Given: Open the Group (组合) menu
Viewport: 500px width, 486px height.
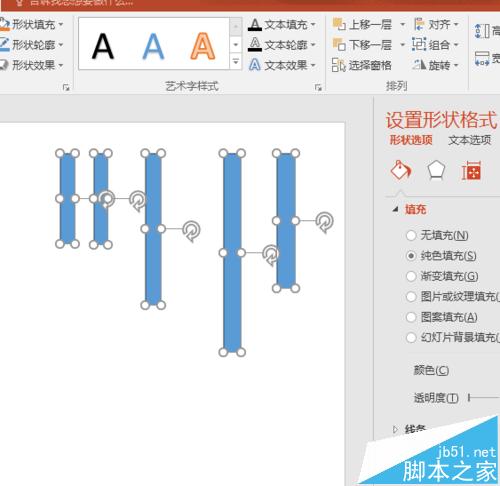Looking at the screenshot, I should click(435, 44).
